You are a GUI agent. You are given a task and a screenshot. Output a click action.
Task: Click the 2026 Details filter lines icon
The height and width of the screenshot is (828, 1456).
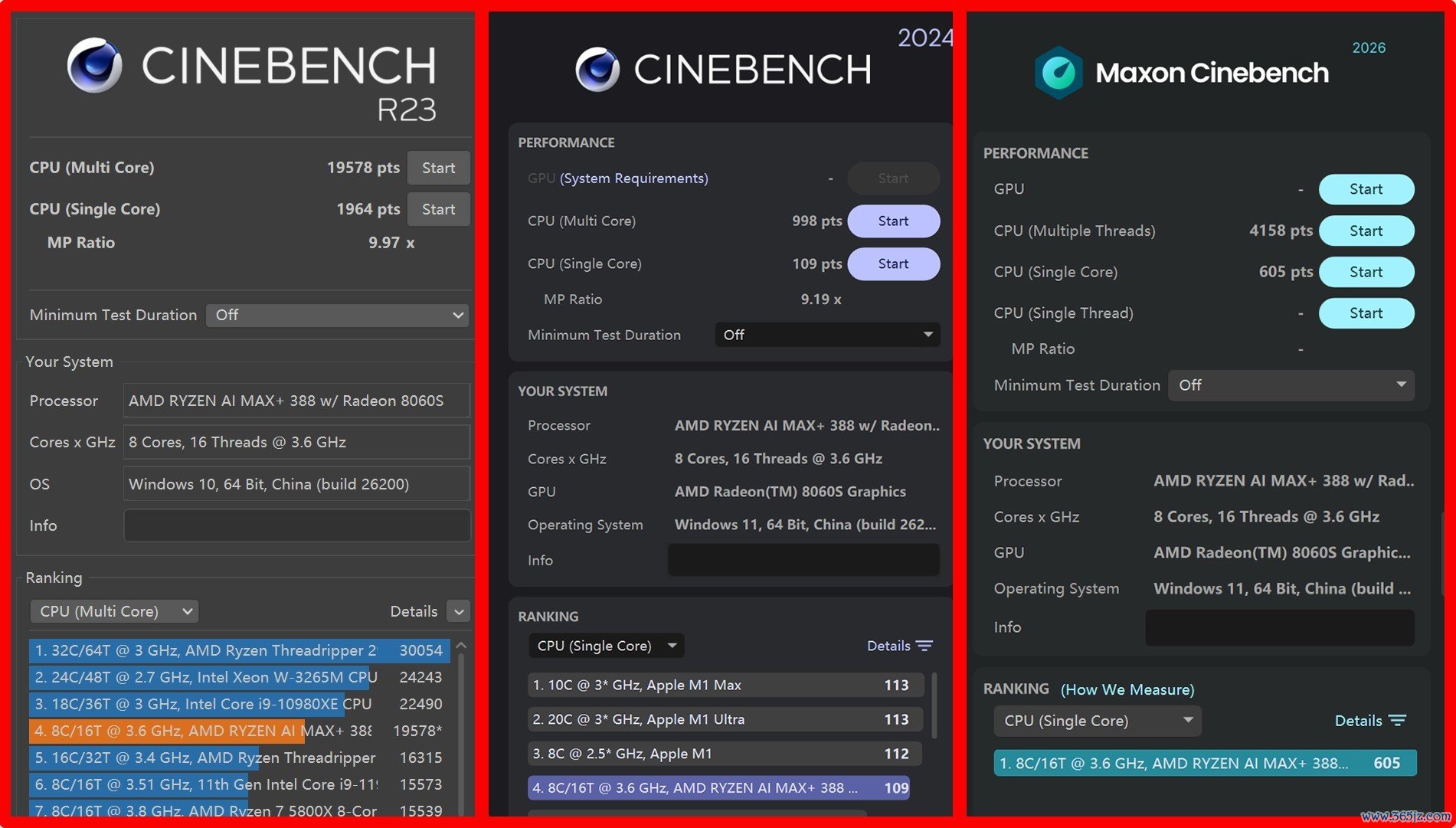click(x=1398, y=721)
